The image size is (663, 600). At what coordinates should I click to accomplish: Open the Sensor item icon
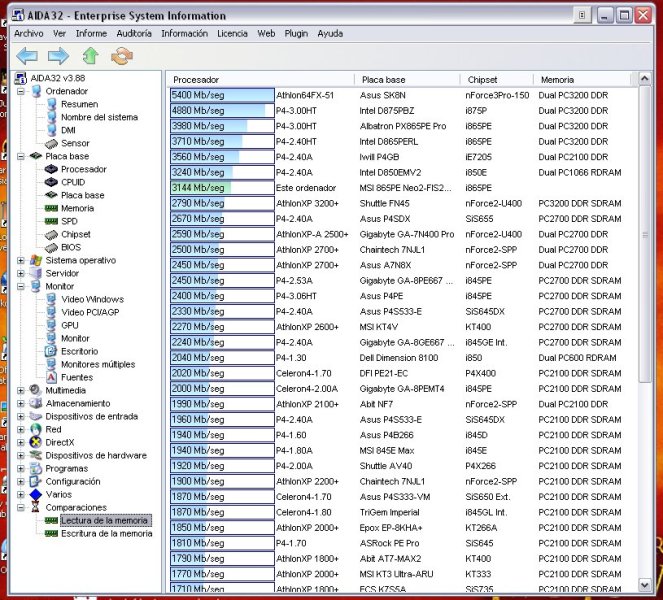click(x=52, y=143)
